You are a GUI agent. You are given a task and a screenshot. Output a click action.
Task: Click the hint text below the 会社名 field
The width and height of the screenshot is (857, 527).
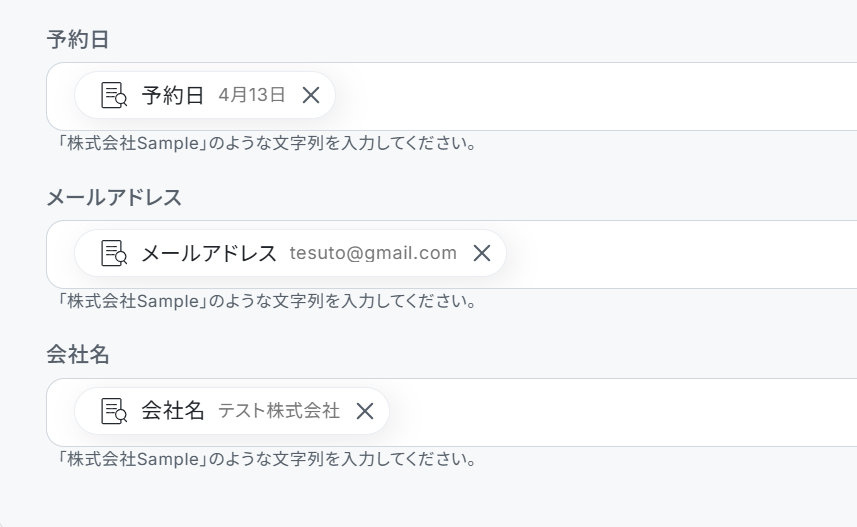266,460
